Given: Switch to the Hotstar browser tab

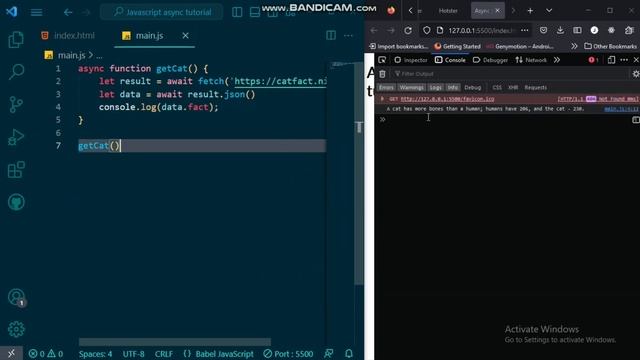Looking at the screenshot, I should (448, 11).
